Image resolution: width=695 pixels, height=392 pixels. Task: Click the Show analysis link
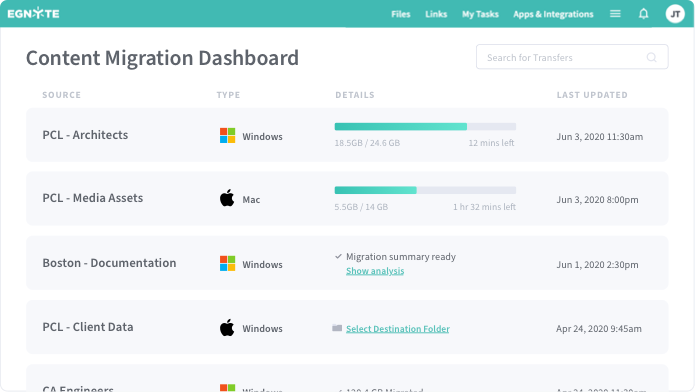[375, 271]
